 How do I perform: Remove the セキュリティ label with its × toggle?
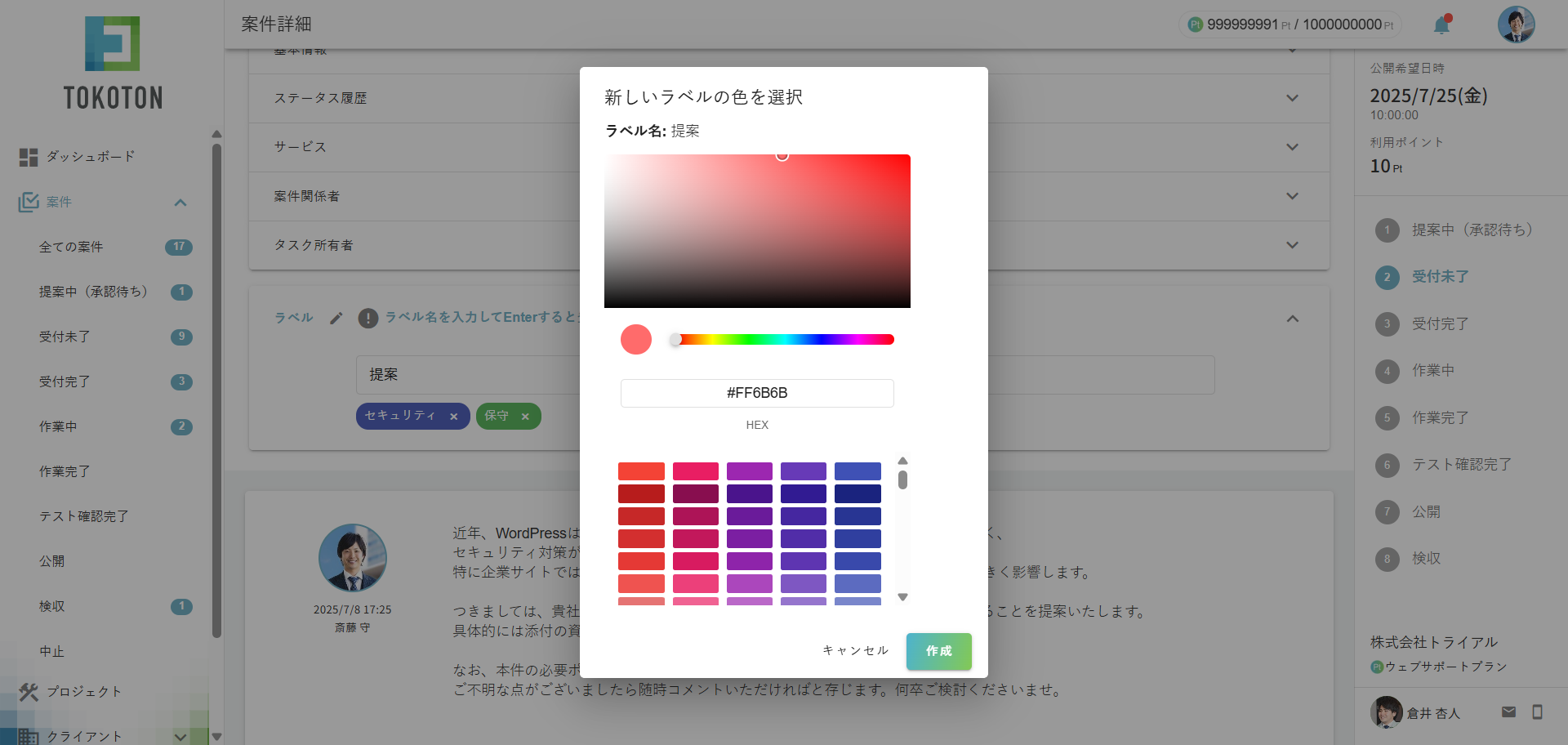pyautogui.click(x=454, y=416)
